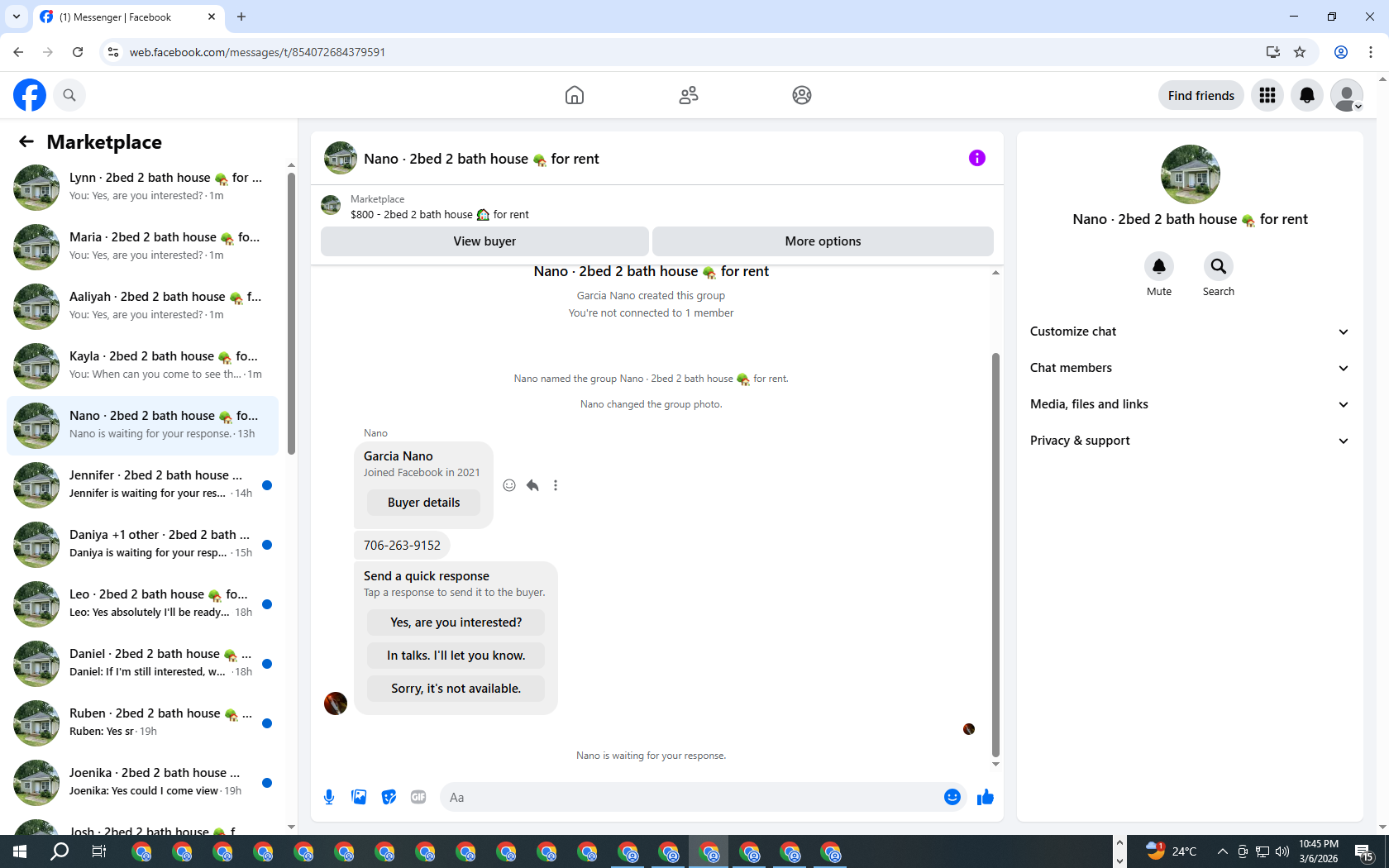Open Daniya +1 other conversation

coord(142,545)
